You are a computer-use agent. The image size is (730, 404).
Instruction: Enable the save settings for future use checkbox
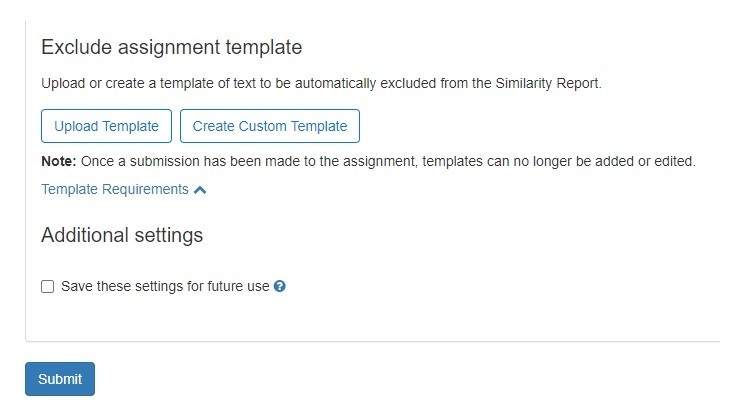tap(47, 287)
